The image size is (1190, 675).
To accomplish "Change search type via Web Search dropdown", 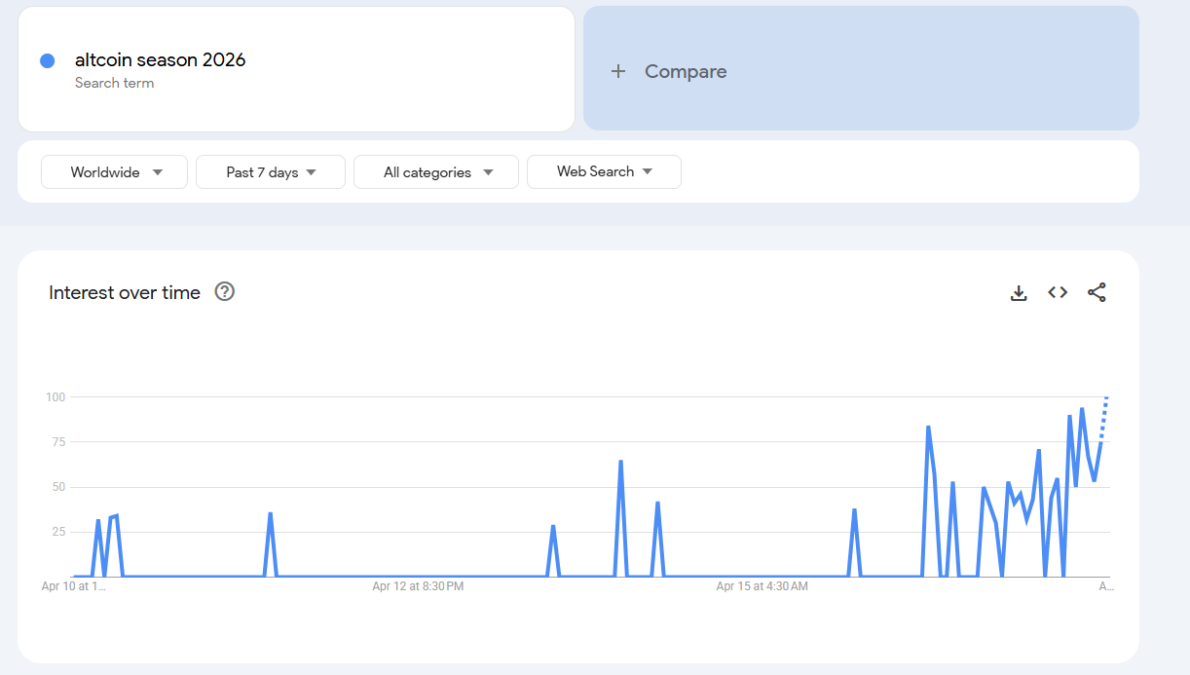I will click(x=604, y=172).
